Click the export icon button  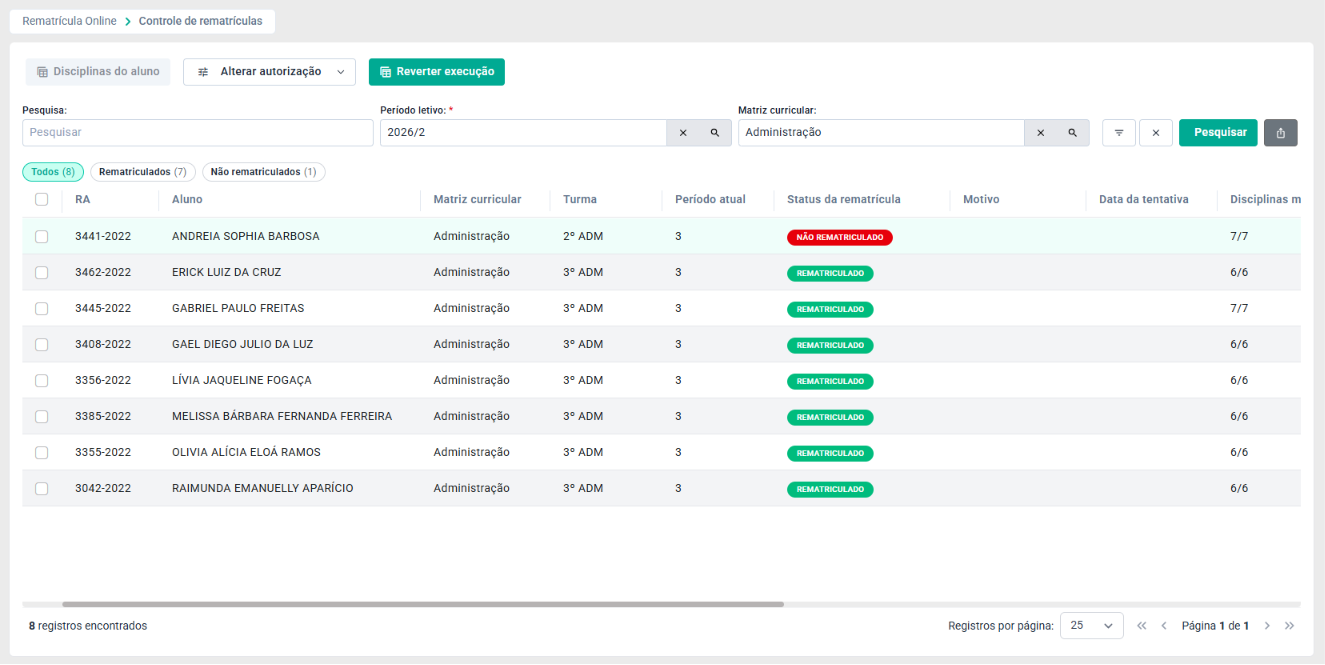1281,133
